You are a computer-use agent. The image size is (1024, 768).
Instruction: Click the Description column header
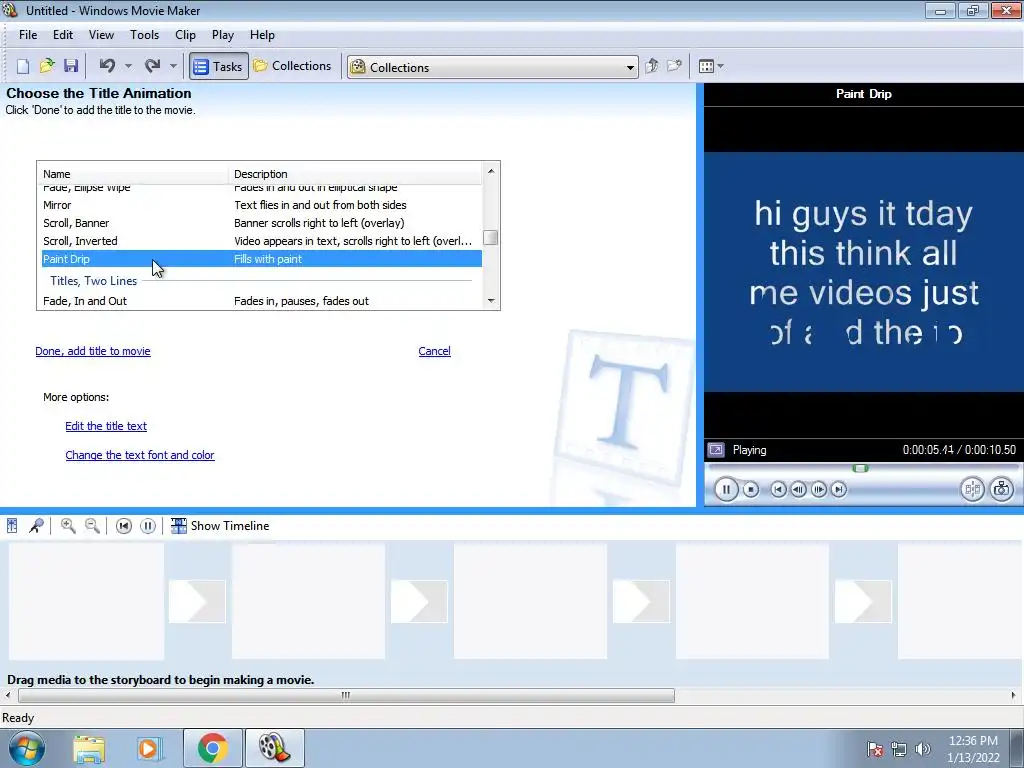click(355, 174)
